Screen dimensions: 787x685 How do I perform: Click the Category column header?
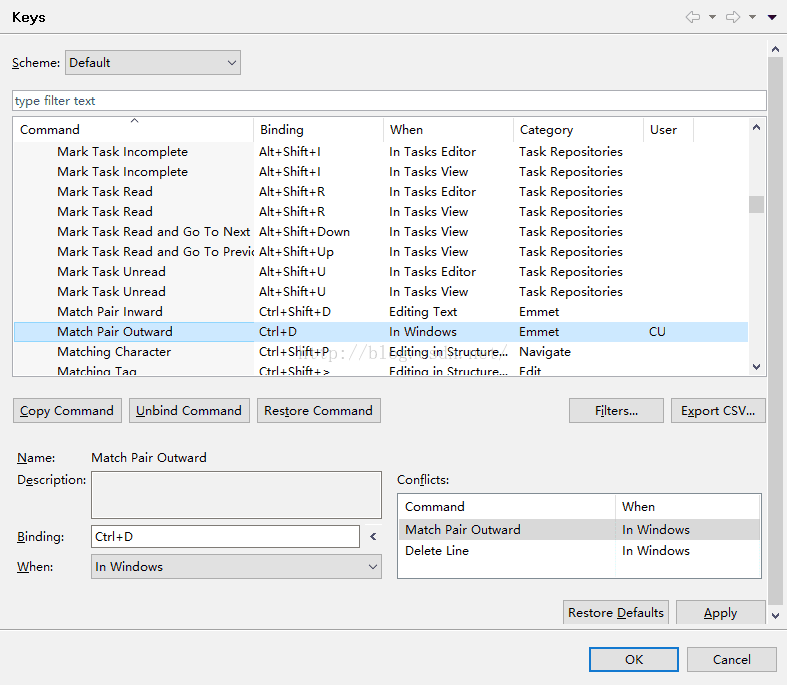578,129
